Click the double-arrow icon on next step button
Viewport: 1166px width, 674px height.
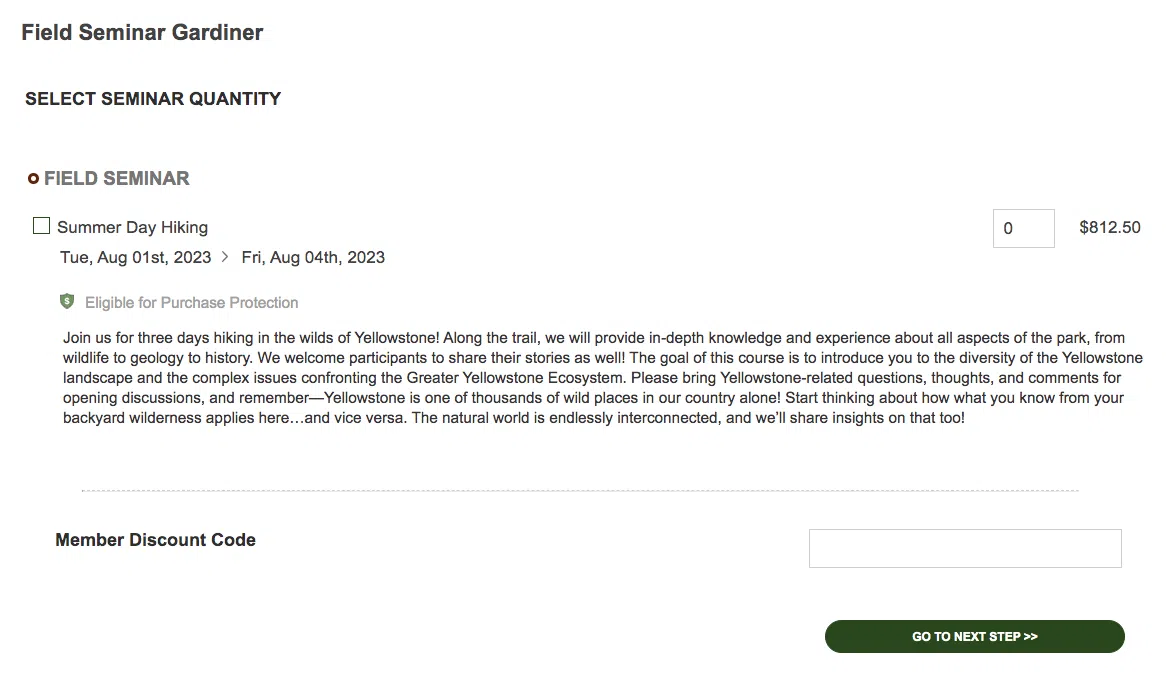point(1028,636)
